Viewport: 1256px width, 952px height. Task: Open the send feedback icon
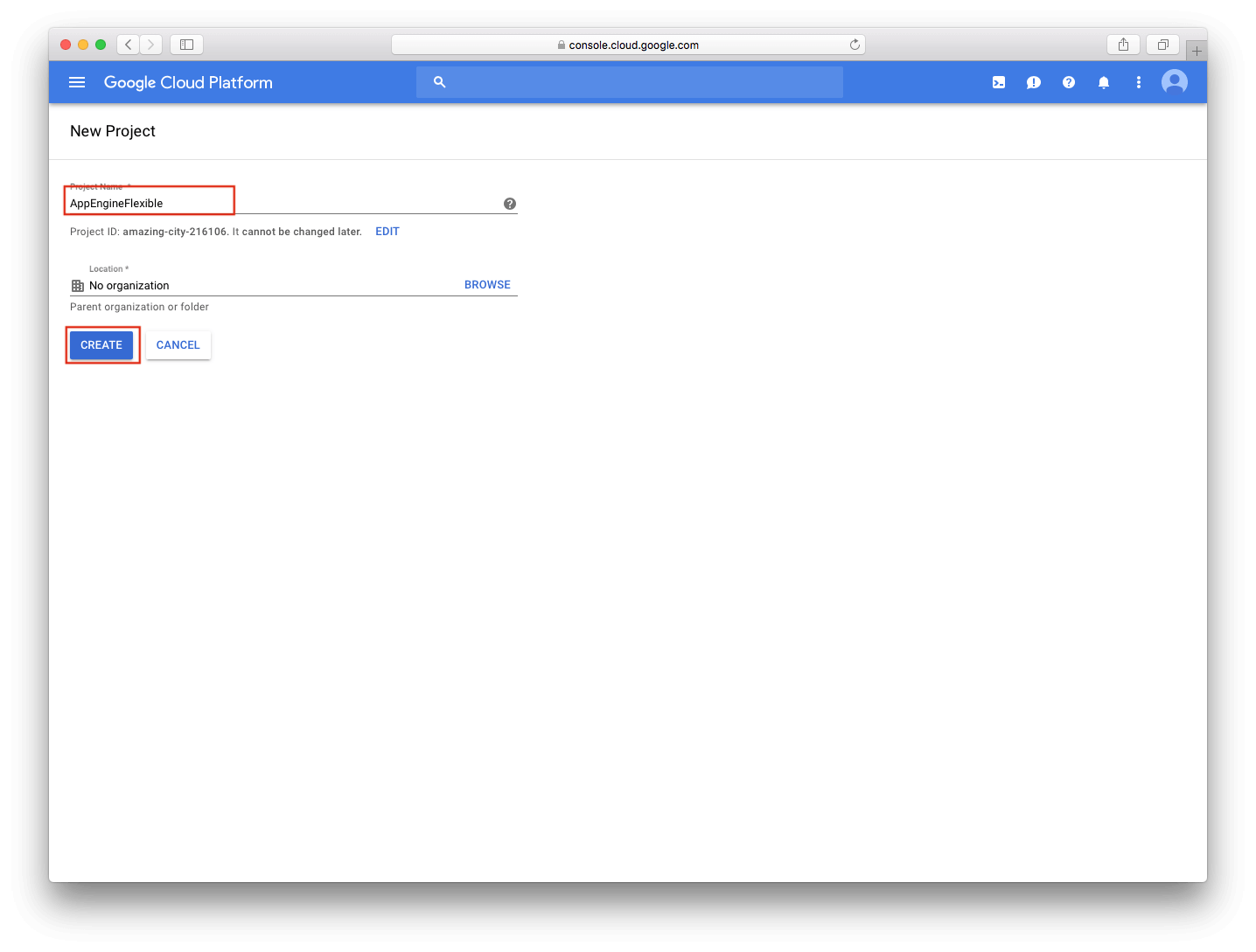(1033, 81)
